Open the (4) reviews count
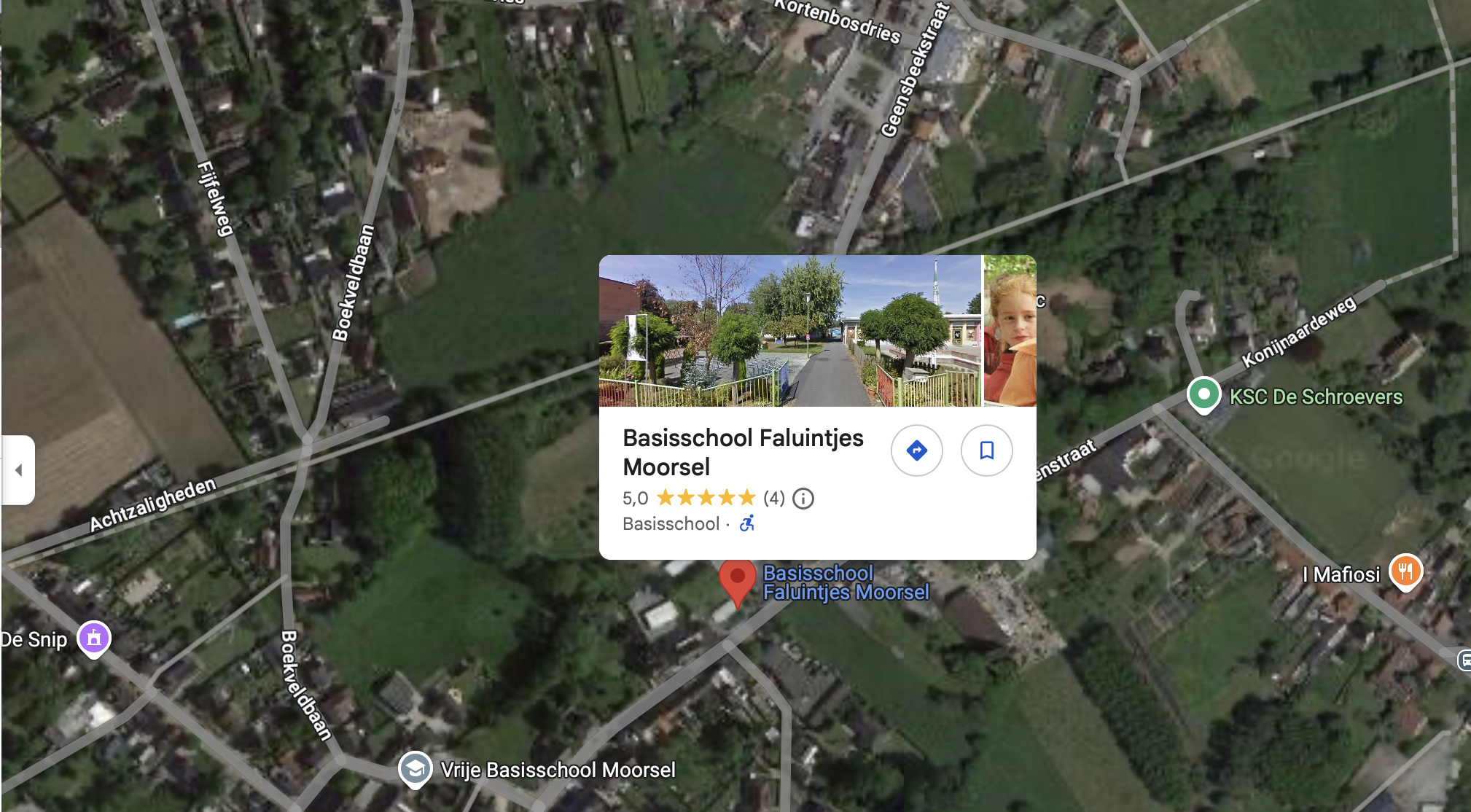The image size is (1471, 812). coord(774,498)
